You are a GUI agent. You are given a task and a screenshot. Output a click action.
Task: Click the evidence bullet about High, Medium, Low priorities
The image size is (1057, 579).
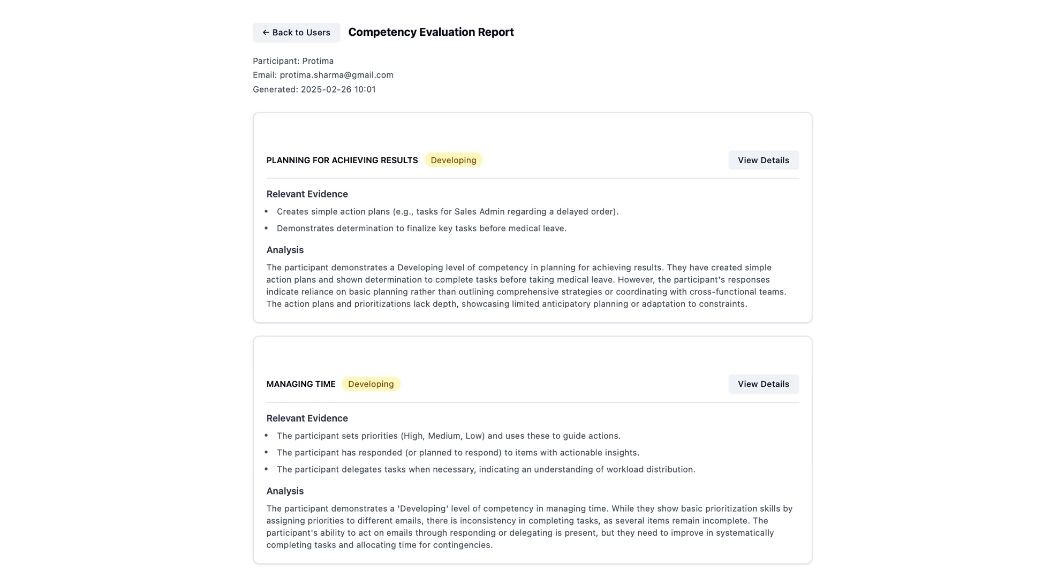click(448, 436)
